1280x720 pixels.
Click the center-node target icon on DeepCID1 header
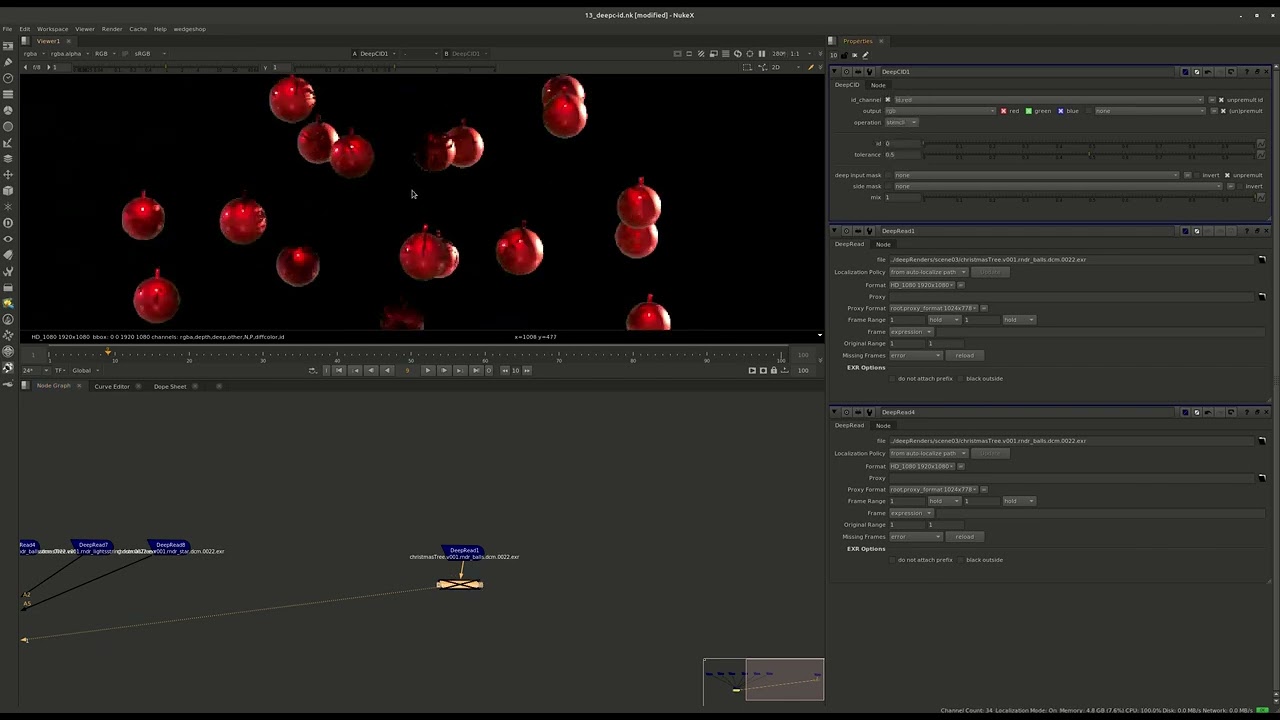click(845, 71)
